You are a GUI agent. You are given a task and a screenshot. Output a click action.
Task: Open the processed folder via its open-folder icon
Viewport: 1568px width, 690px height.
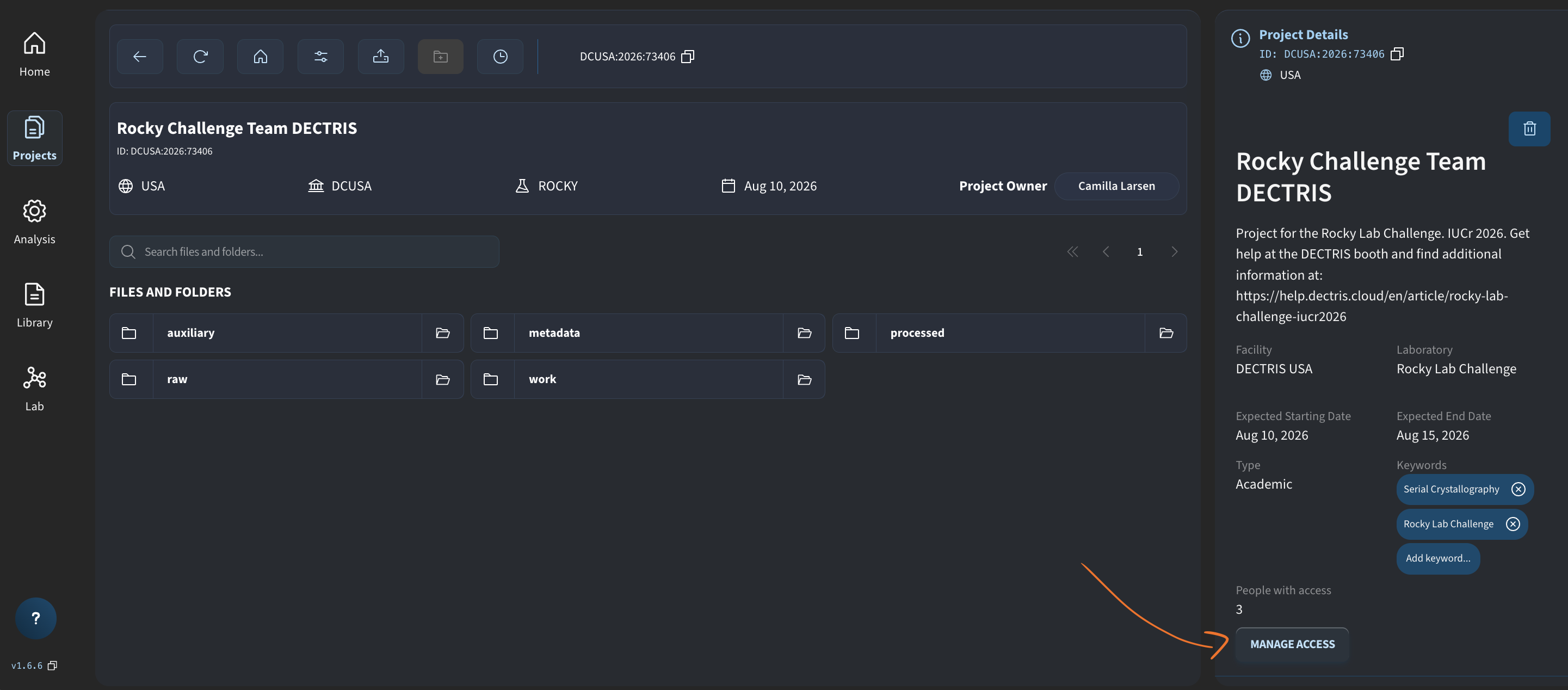(1165, 332)
